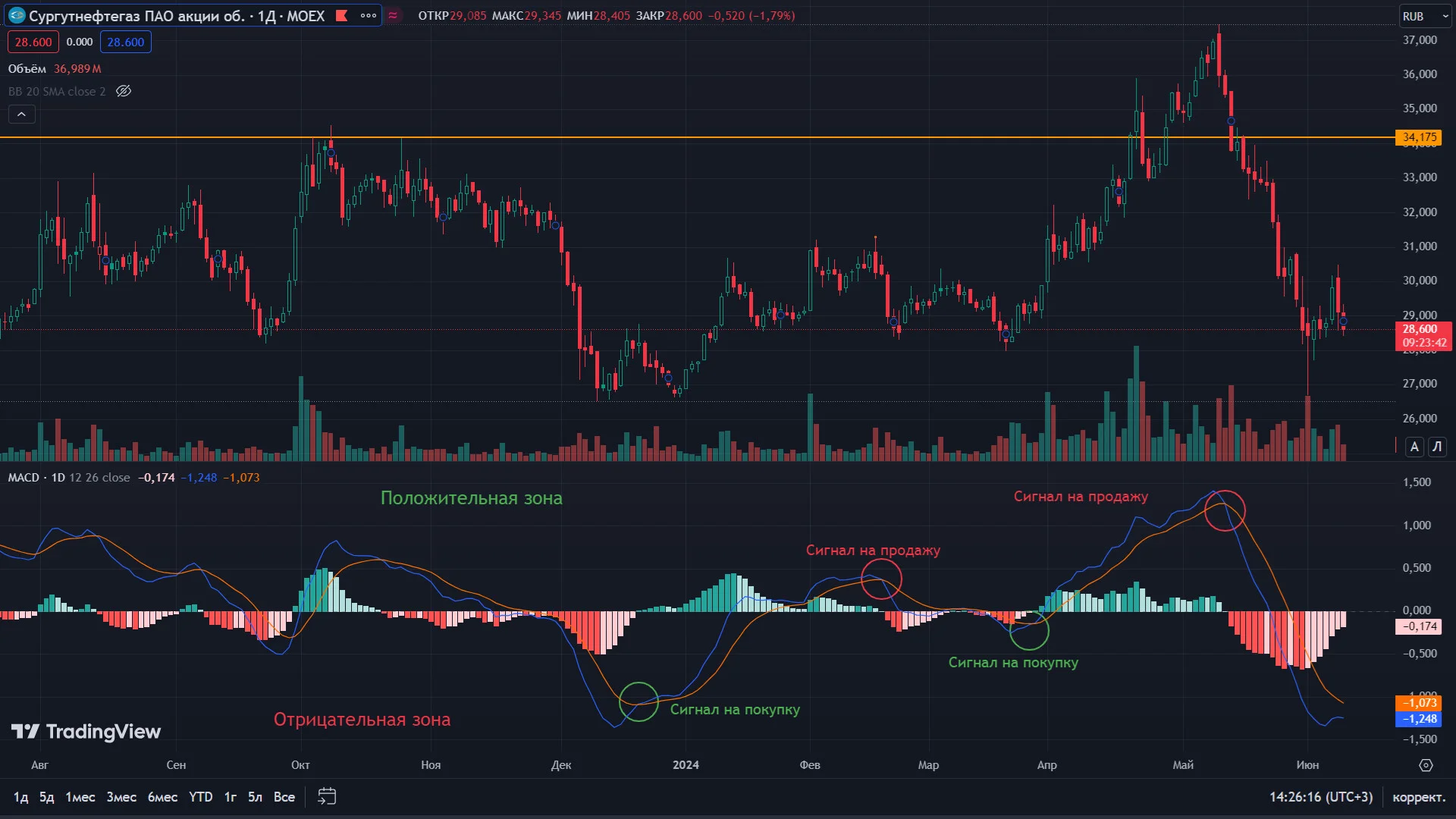
Task: Select the 1д time range
Action: click(x=20, y=797)
